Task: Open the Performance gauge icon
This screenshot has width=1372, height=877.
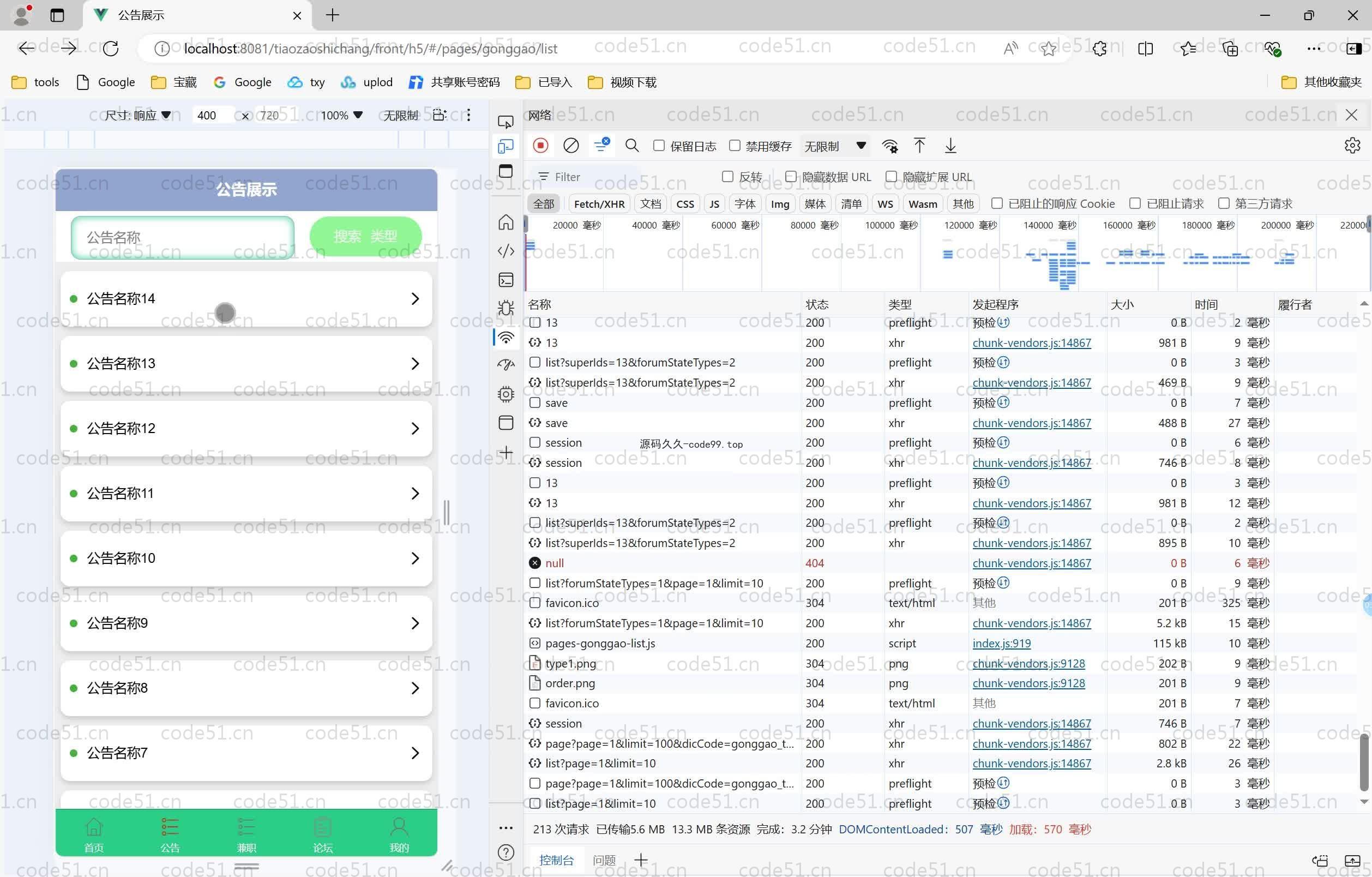Action: 506,364
